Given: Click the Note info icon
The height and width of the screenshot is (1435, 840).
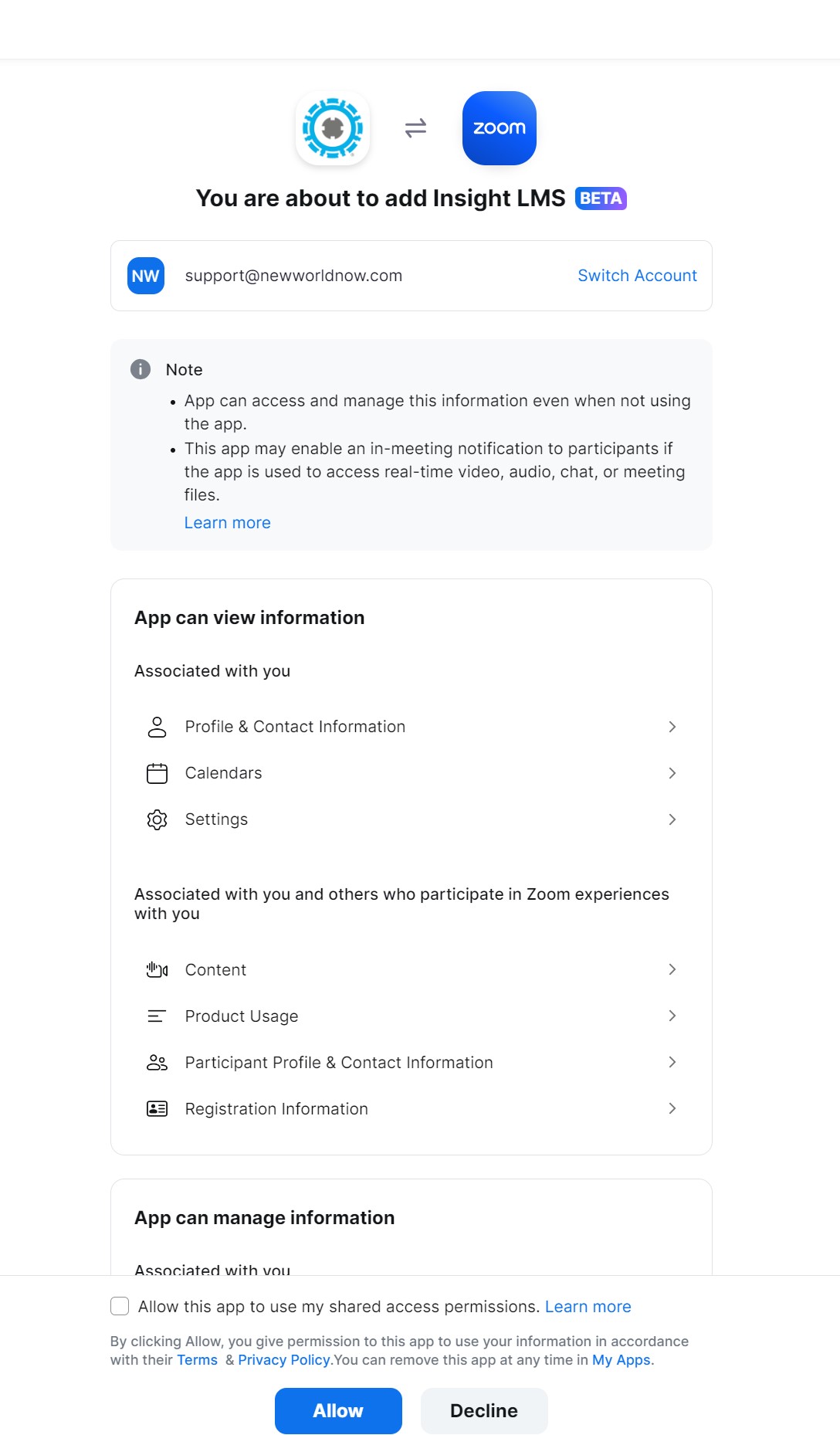Looking at the screenshot, I should click(141, 369).
